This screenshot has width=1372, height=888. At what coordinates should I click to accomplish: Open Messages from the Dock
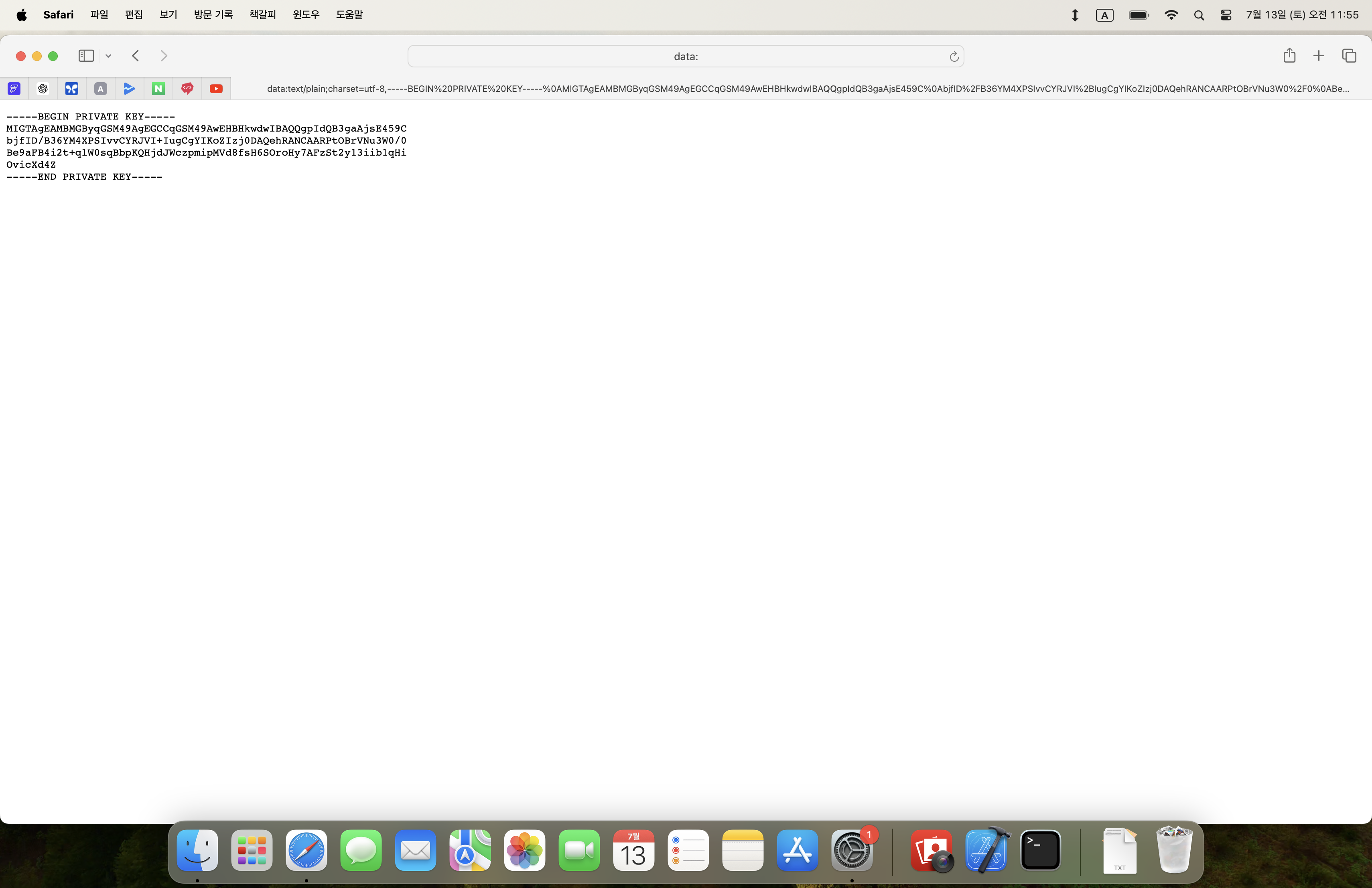pos(361,850)
